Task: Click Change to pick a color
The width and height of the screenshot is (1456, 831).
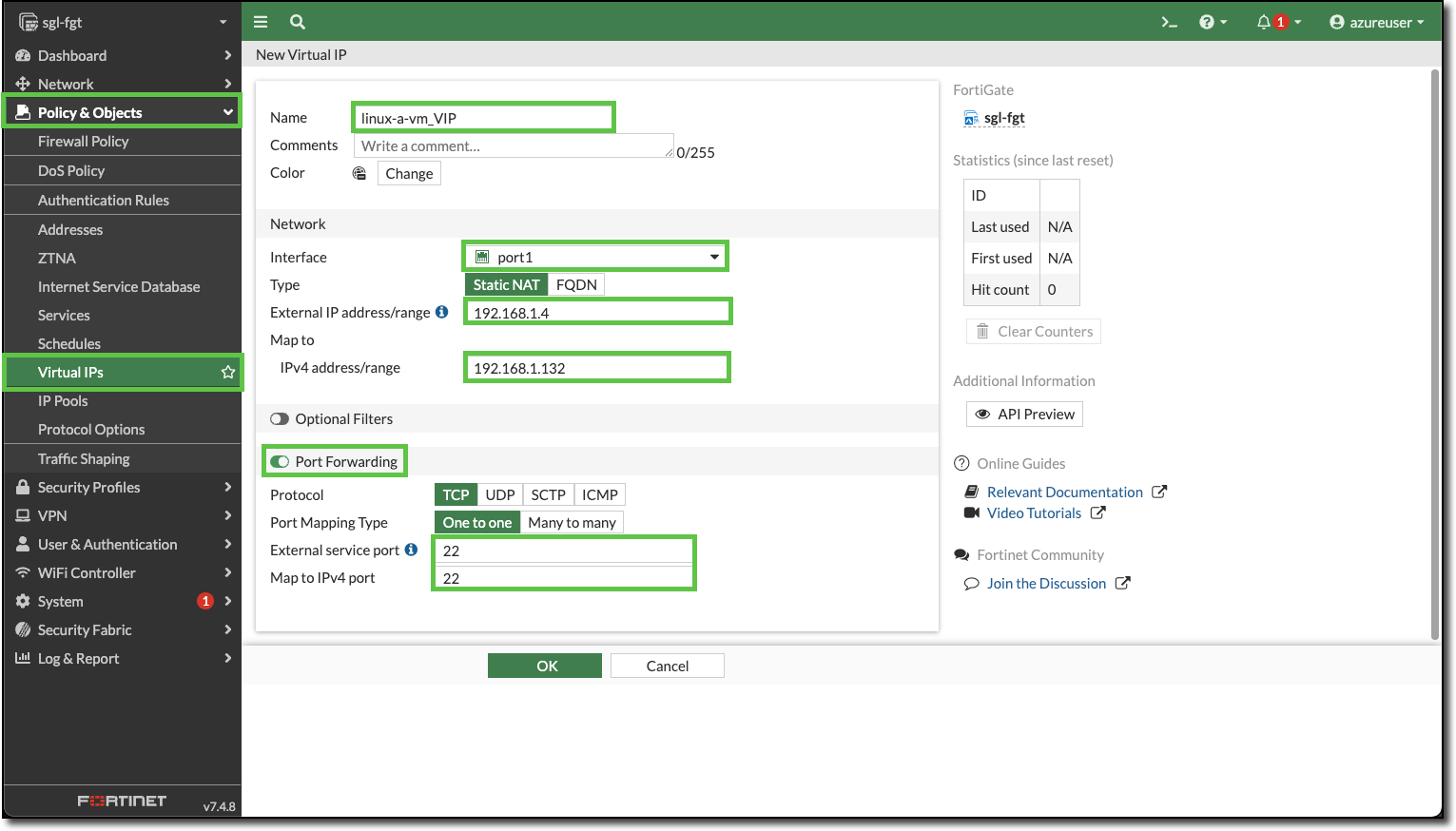Action: pyautogui.click(x=408, y=173)
